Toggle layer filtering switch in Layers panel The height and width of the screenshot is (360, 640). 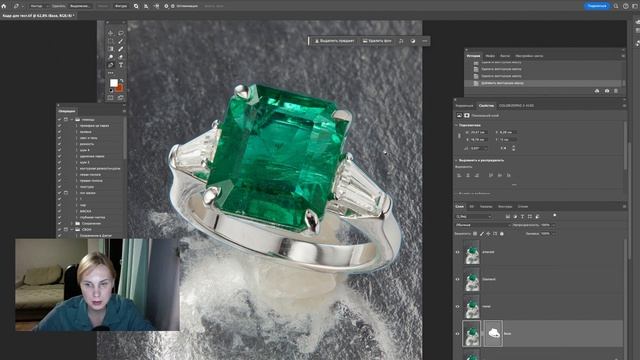point(554,215)
